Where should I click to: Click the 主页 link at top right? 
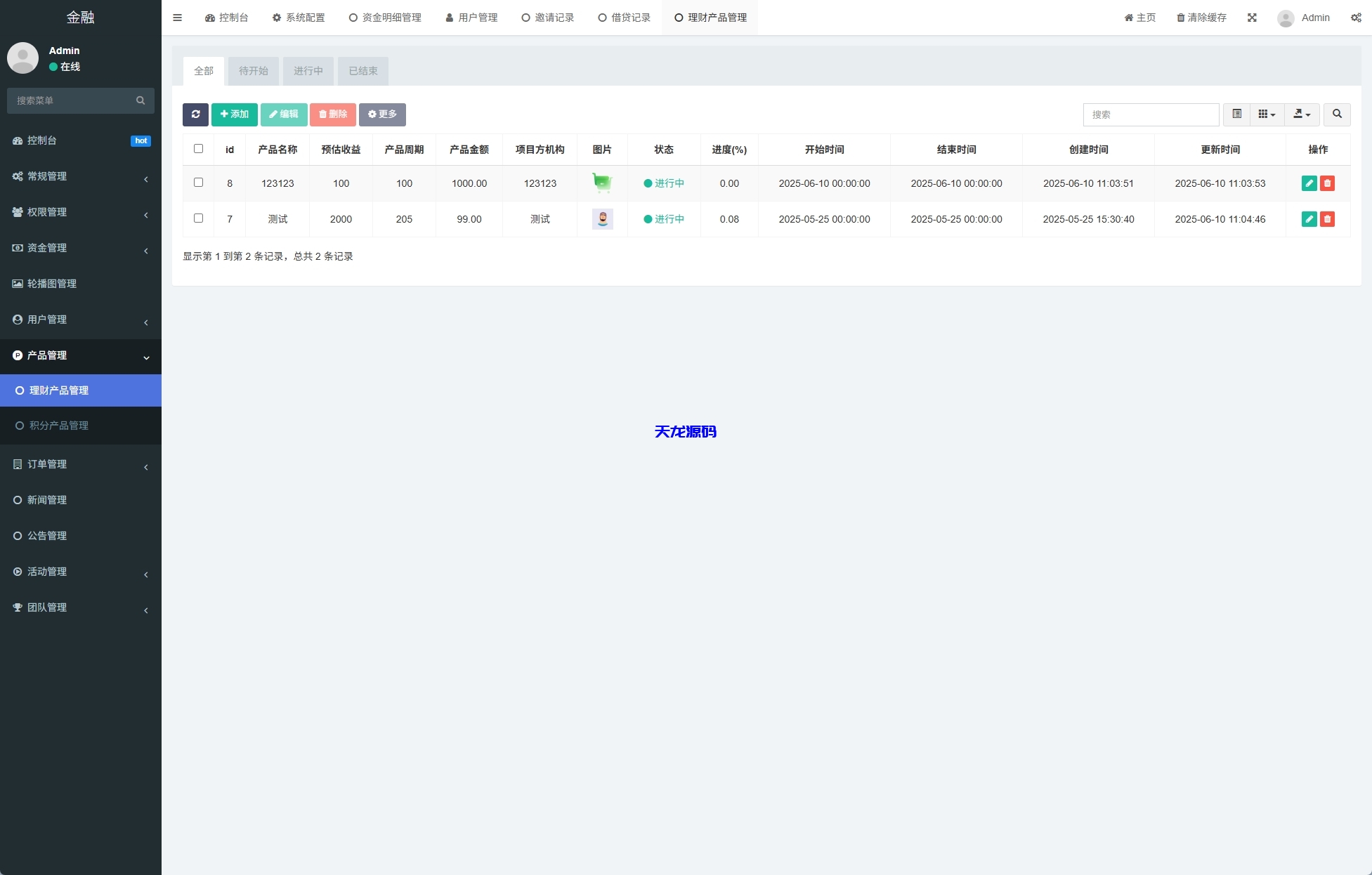1139,18
